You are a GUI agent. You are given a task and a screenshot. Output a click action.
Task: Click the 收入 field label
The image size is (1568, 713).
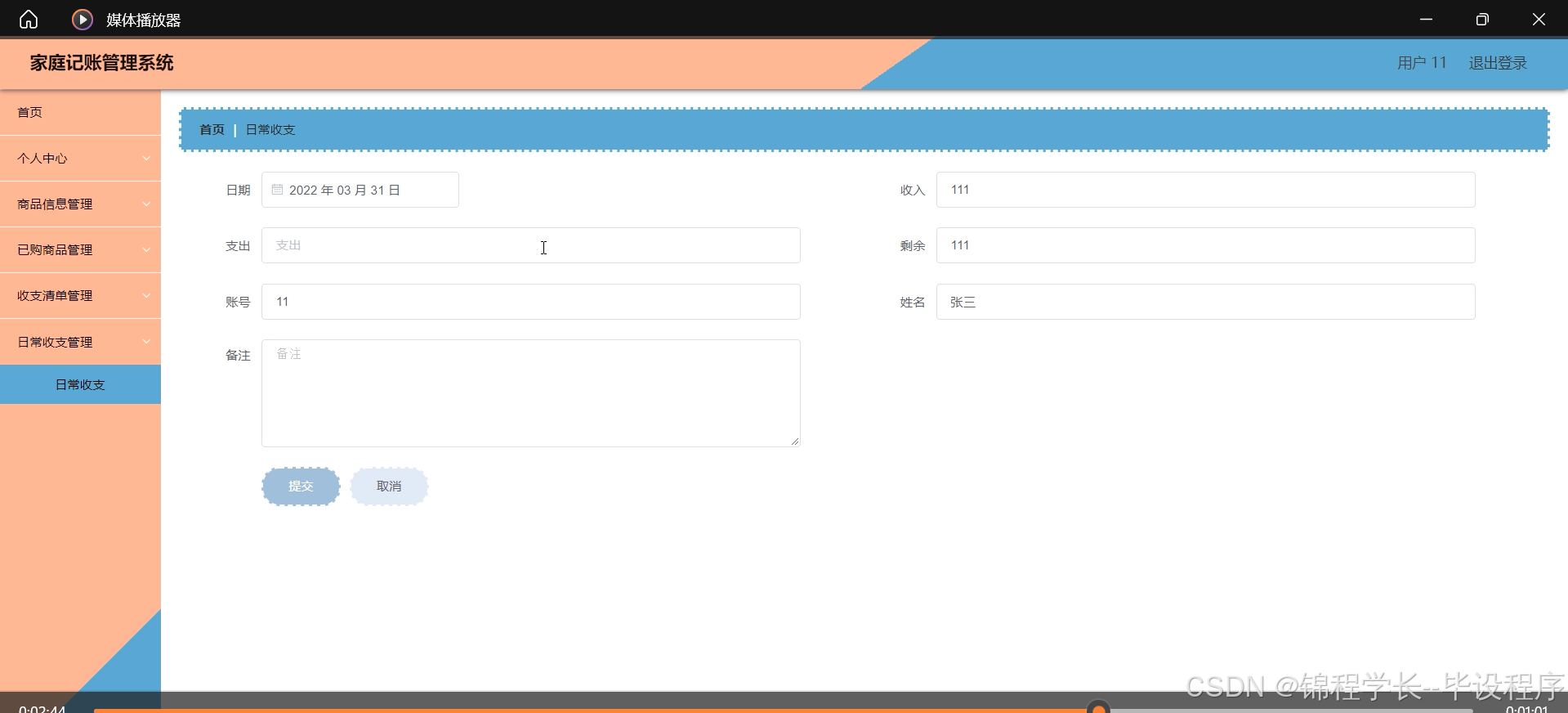913,190
